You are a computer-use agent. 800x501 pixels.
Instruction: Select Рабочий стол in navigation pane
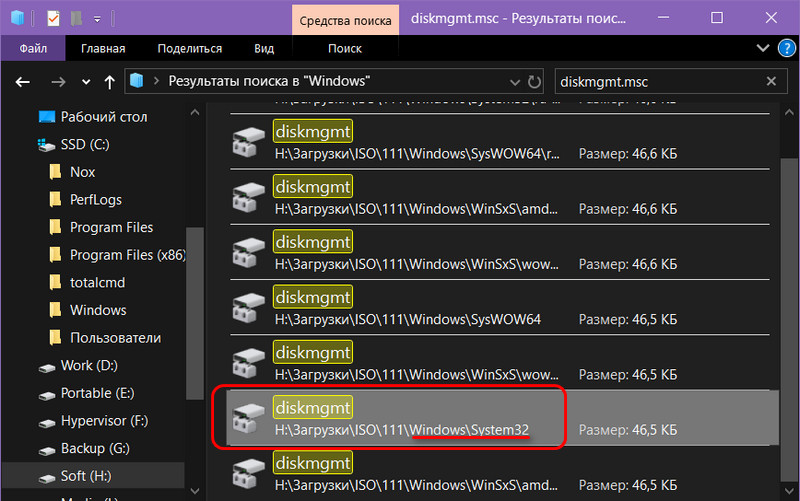pos(104,117)
